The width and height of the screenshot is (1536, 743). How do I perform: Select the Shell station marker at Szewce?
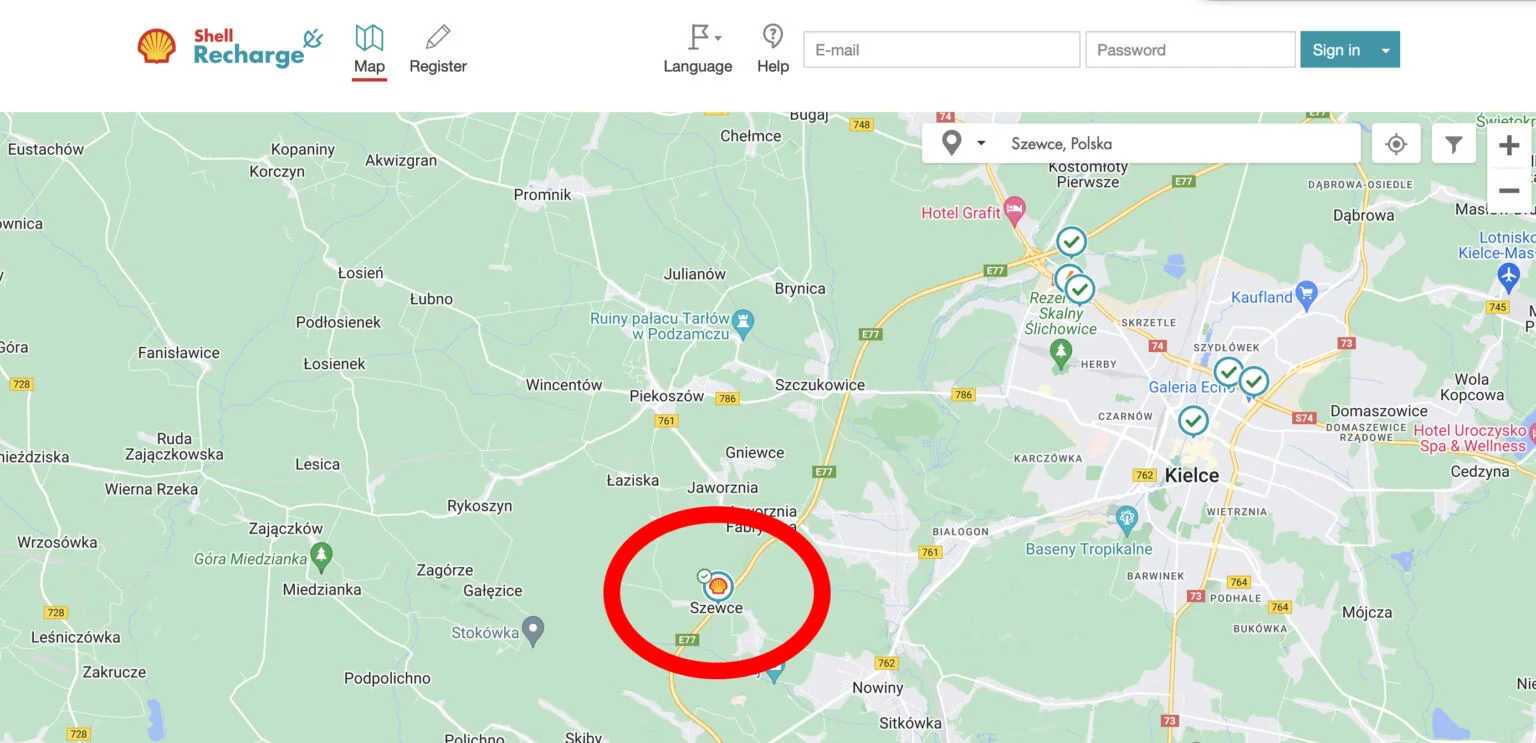click(717, 586)
